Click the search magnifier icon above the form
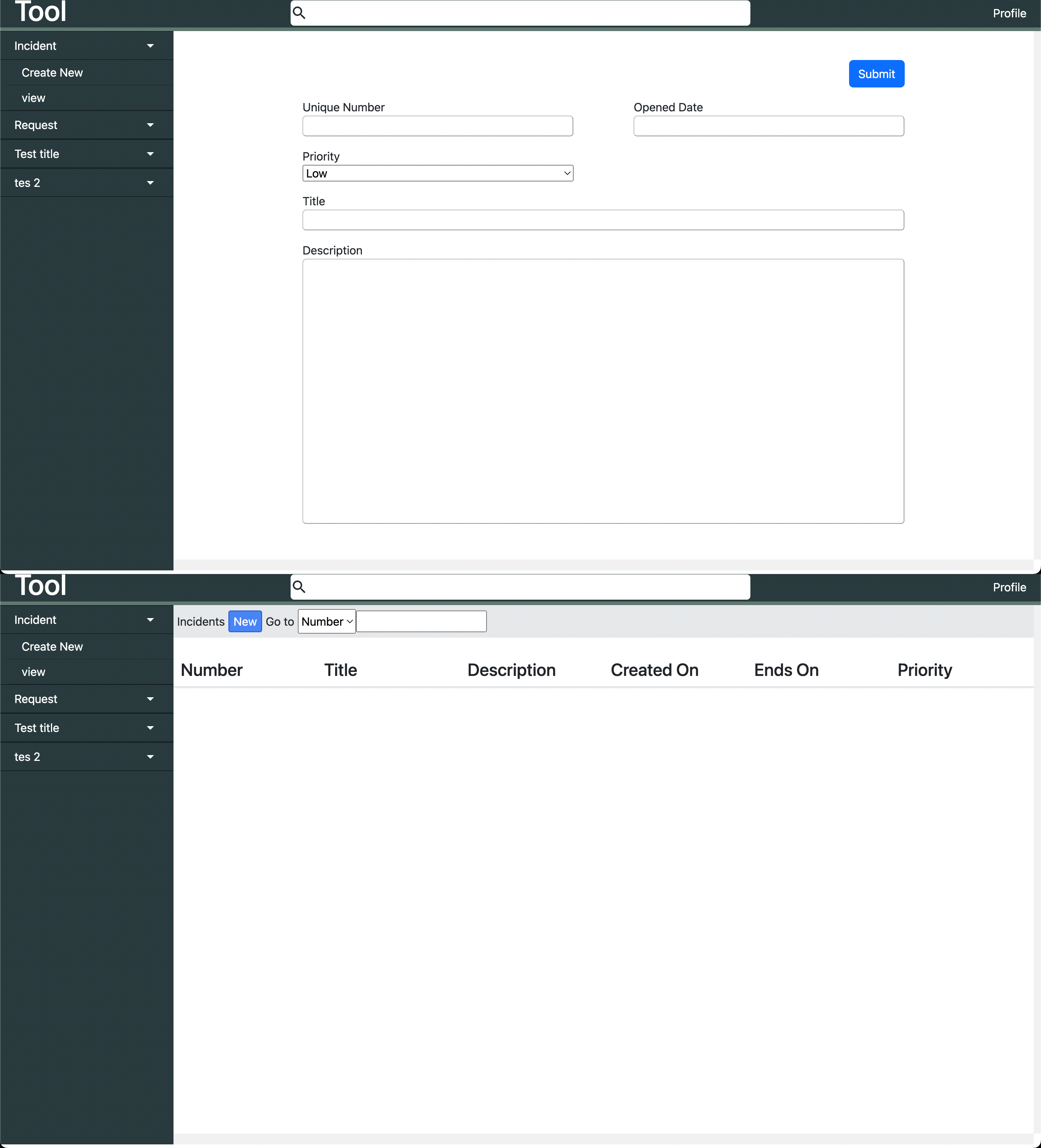The width and height of the screenshot is (1041, 1148). click(x=299, y=13)
